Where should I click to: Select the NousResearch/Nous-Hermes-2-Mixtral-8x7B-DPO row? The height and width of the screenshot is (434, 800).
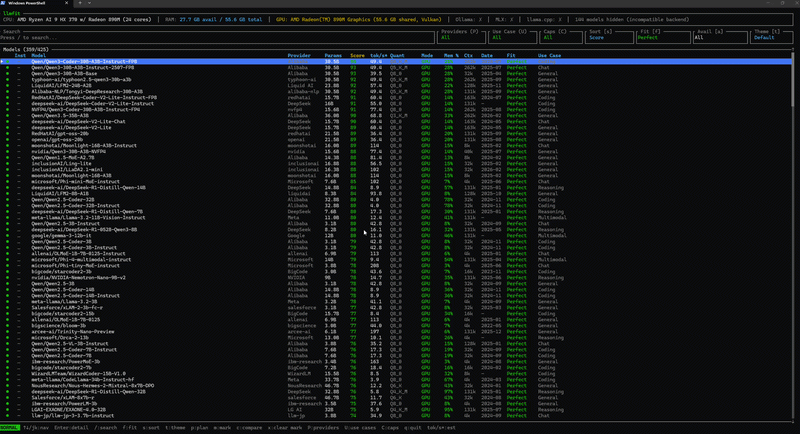coord(396,386)
